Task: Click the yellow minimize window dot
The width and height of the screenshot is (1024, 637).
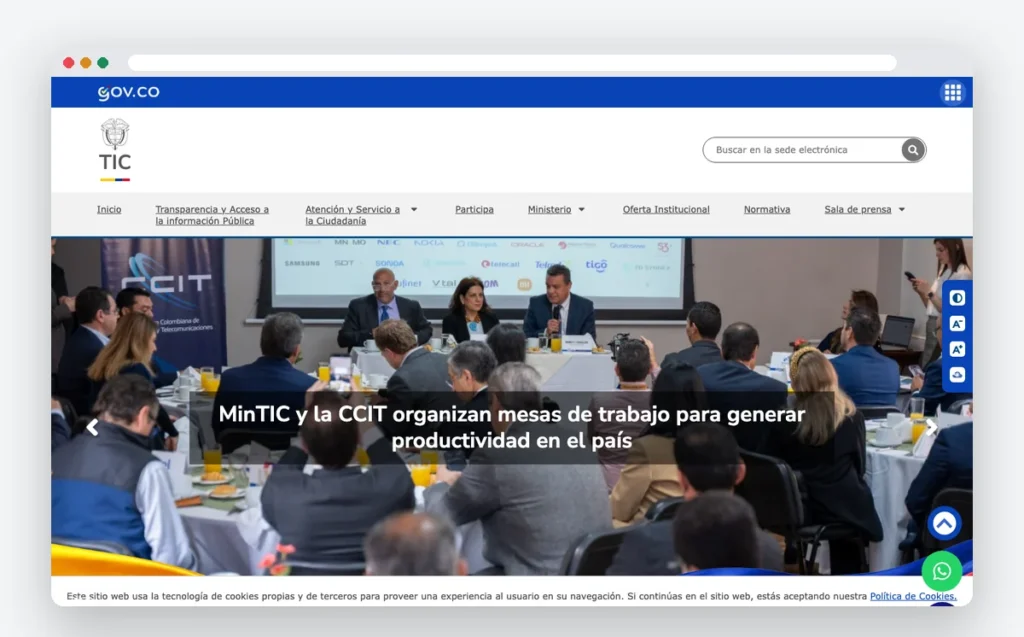Action: (86, 63)
